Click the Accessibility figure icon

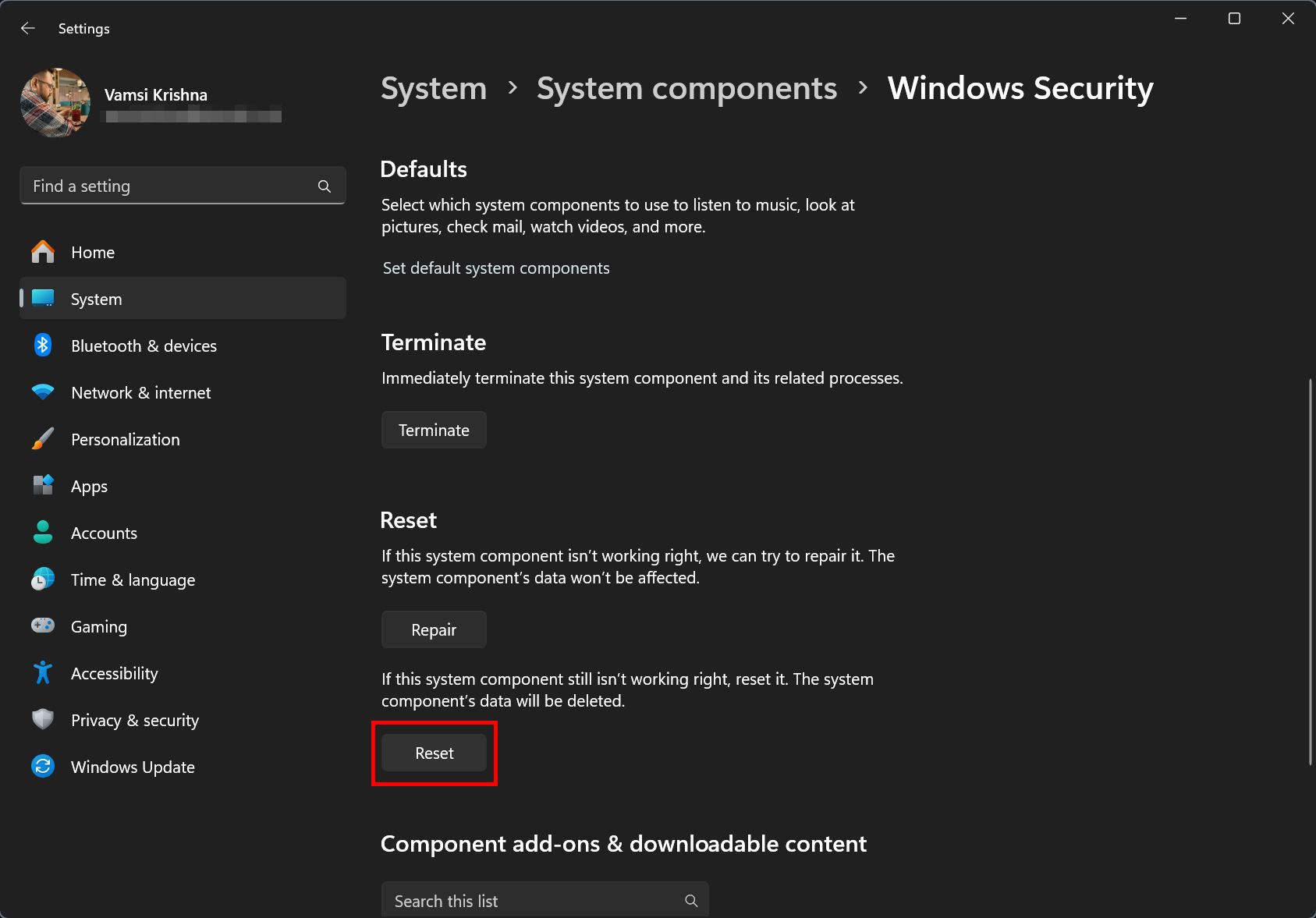click(x=43, y=673)
